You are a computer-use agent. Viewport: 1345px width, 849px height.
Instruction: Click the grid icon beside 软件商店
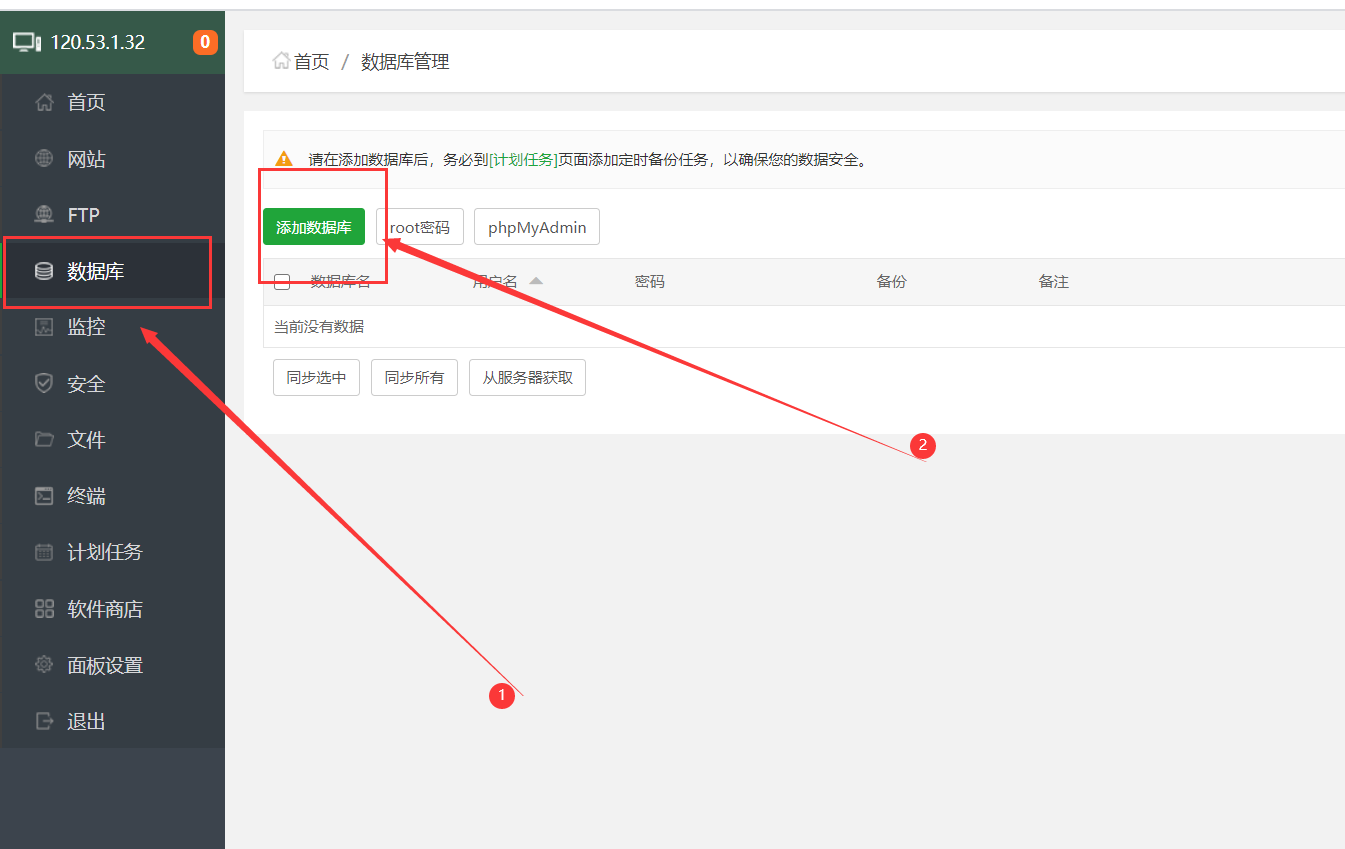[44, 608]
